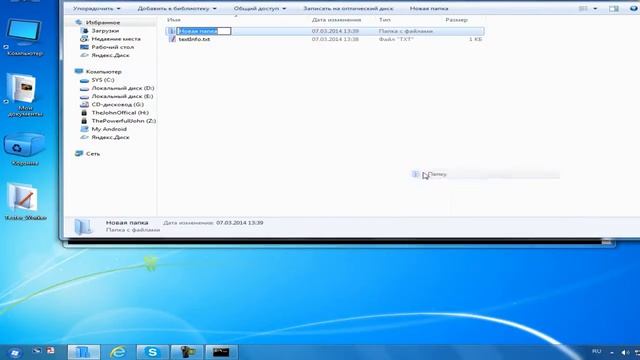Image resolution: width=640 pixels, height=360 pixels.
Task: Open TheJohnOffical (H:) drive
Action: click(120, 113)
